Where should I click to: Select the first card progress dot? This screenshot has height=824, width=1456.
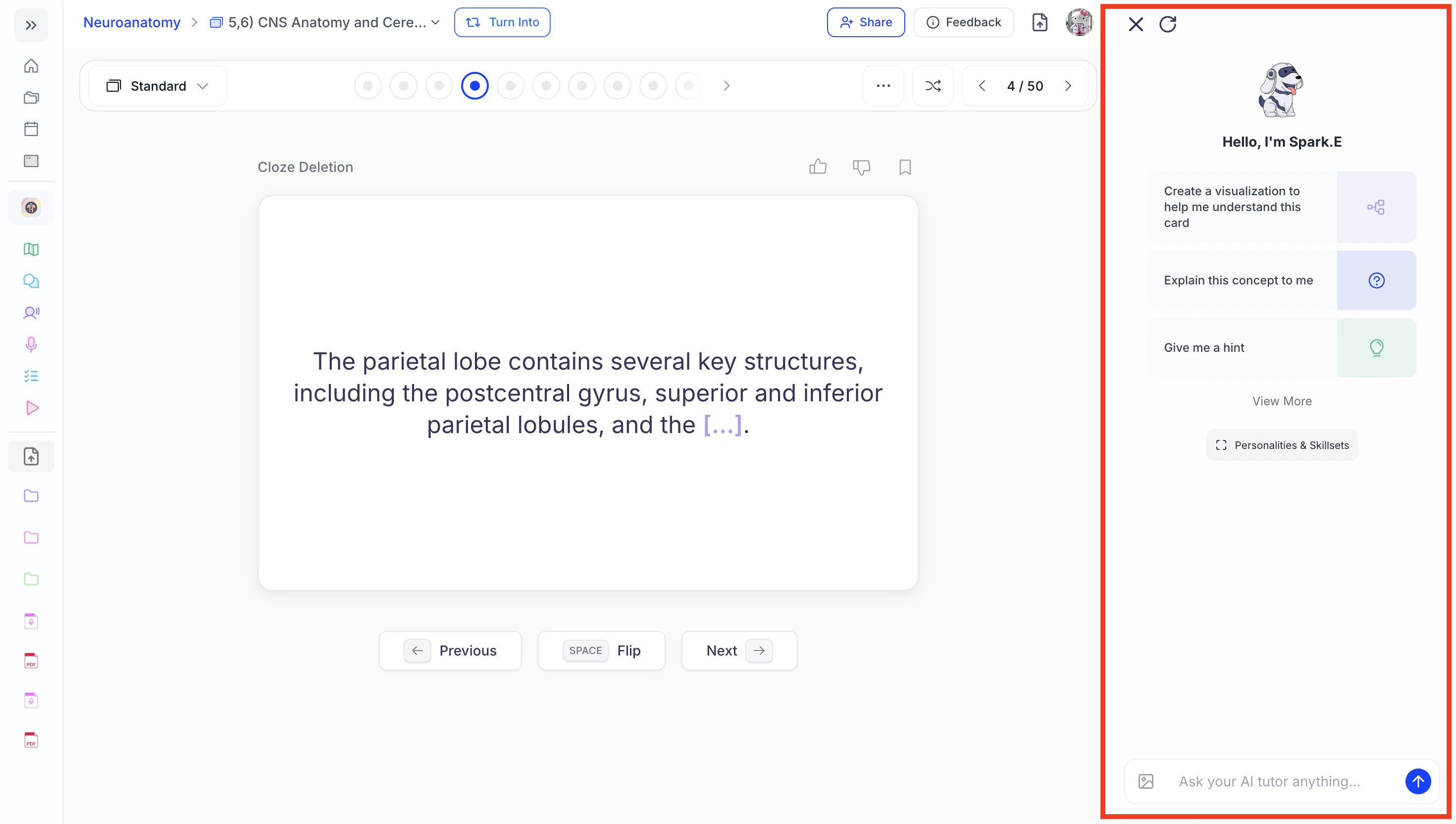tap(367, 86)
